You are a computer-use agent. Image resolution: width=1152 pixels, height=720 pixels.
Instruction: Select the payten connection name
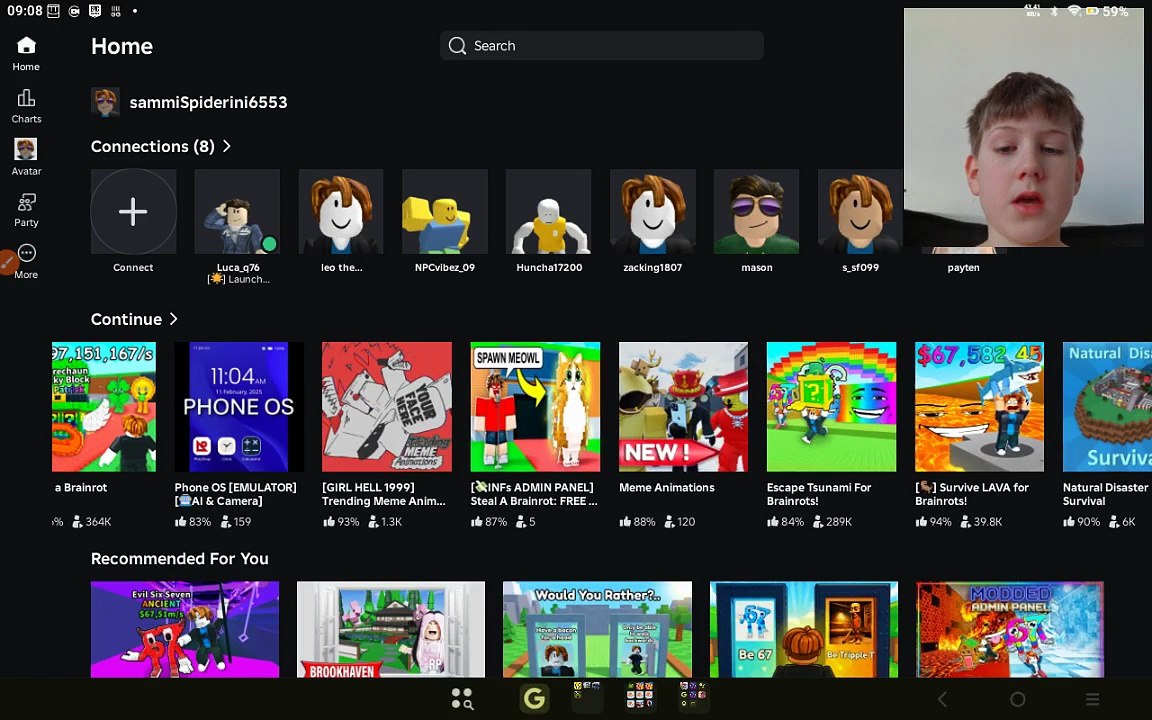pyautogui.click(x=963, y=267)
